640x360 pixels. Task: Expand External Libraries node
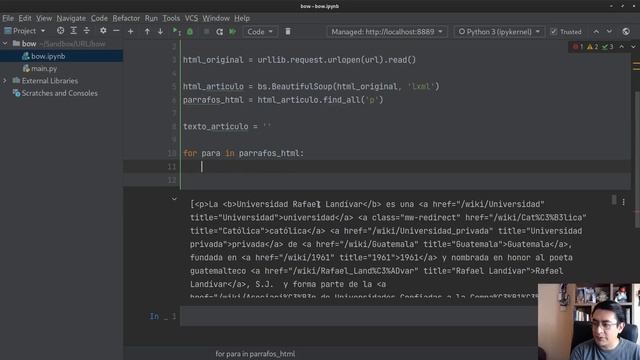5,81
